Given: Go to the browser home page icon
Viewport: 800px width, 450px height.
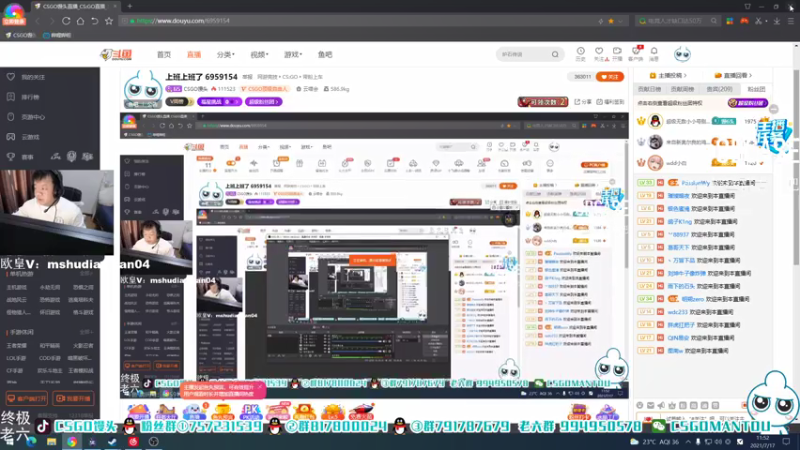Looking at the screenshot, I should 80,21.
